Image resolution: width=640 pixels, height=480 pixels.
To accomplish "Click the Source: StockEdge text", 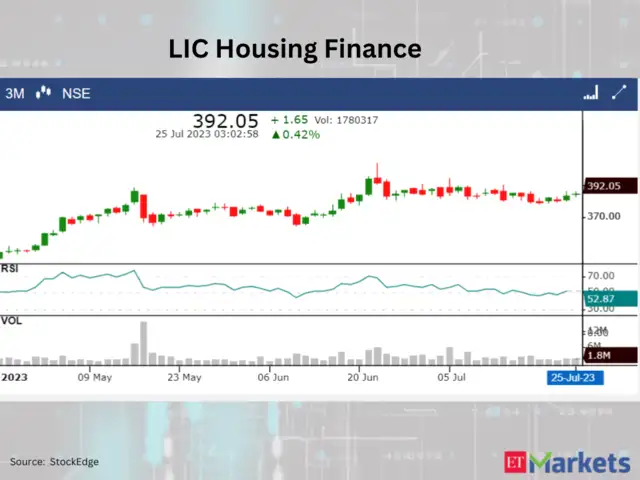I will [54, 461].
